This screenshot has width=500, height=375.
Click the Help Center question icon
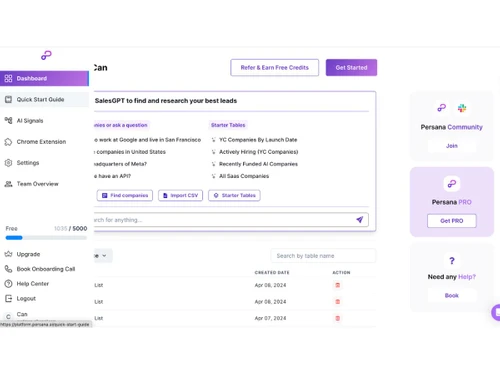click(x=8, y=284)
